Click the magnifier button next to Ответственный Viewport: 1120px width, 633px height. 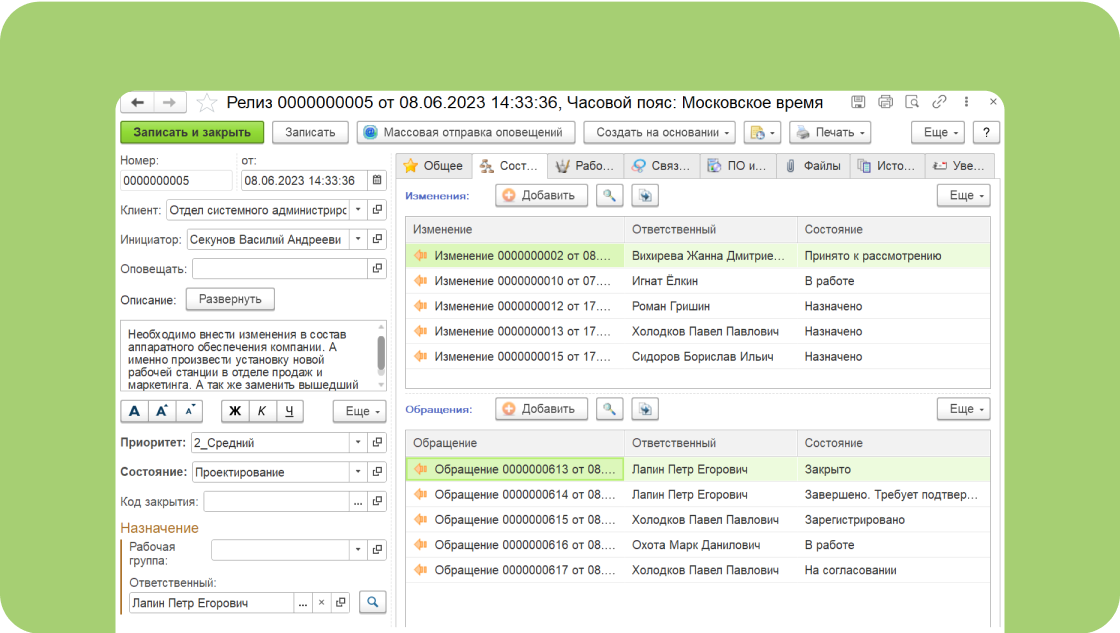[x=372, y=602]
